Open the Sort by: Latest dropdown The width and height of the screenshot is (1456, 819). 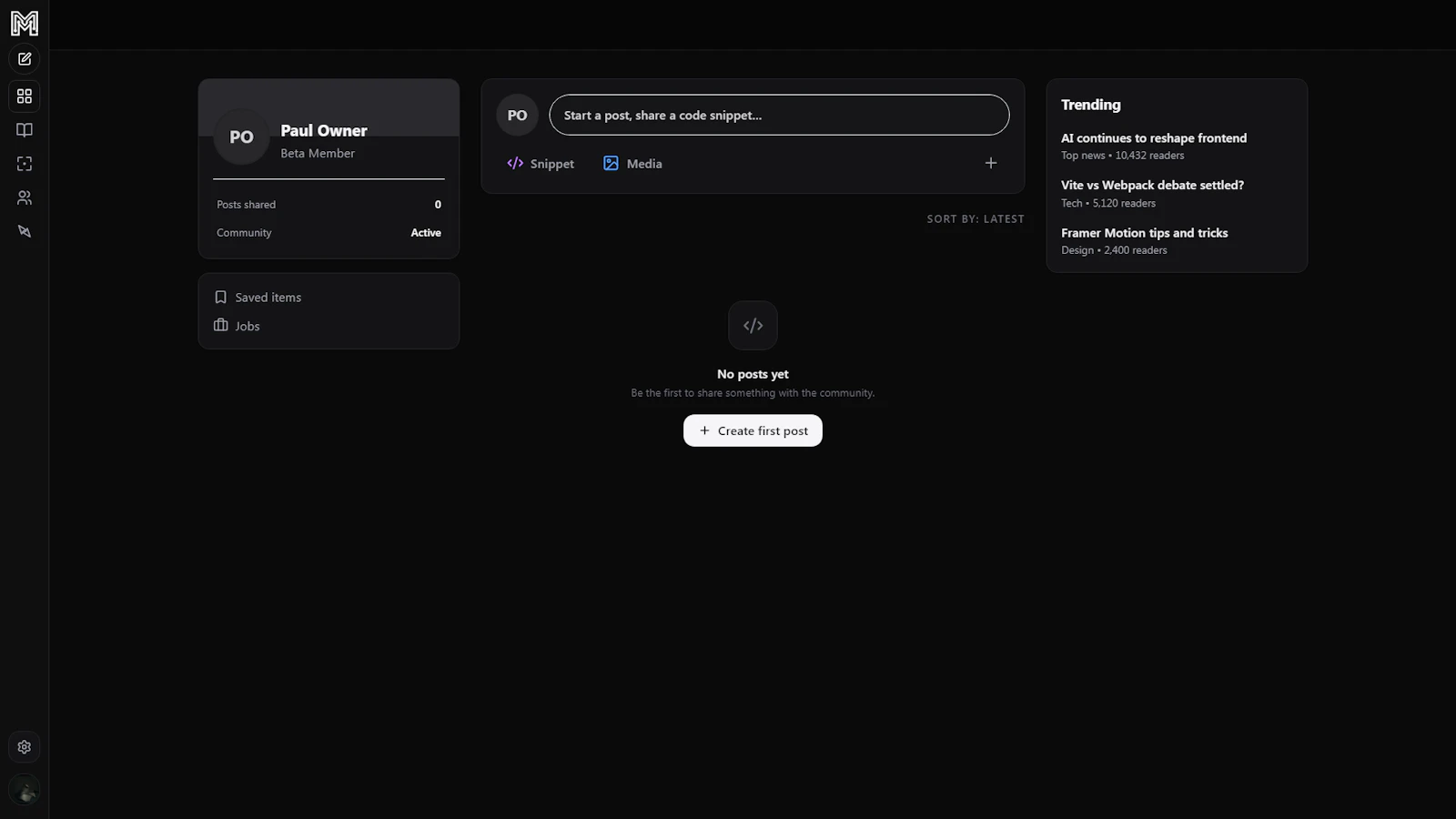pos(976,219)
